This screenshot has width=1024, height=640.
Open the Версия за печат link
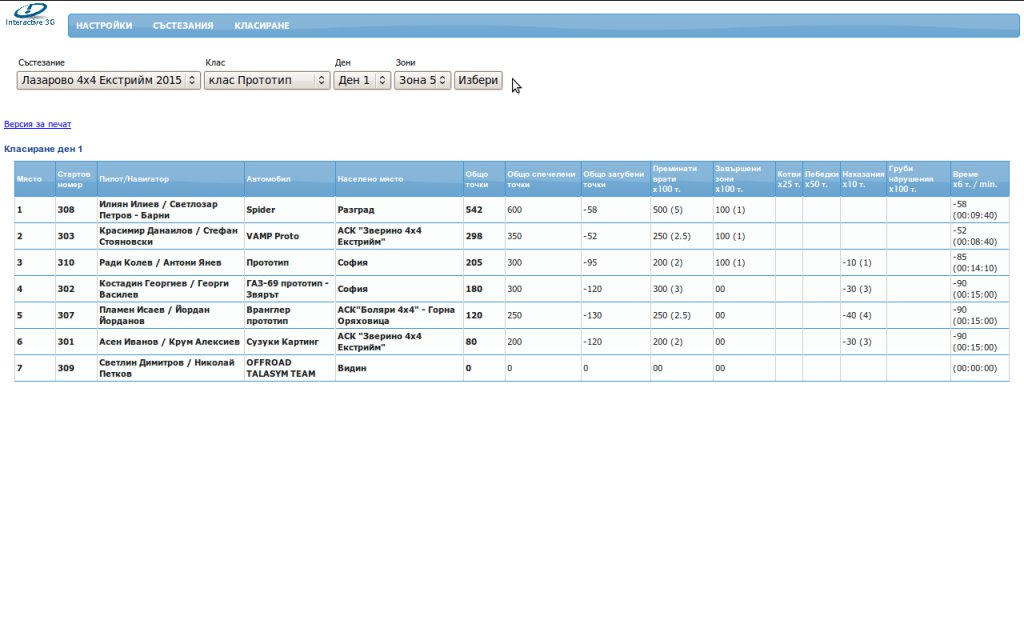[x=38, y=124]
